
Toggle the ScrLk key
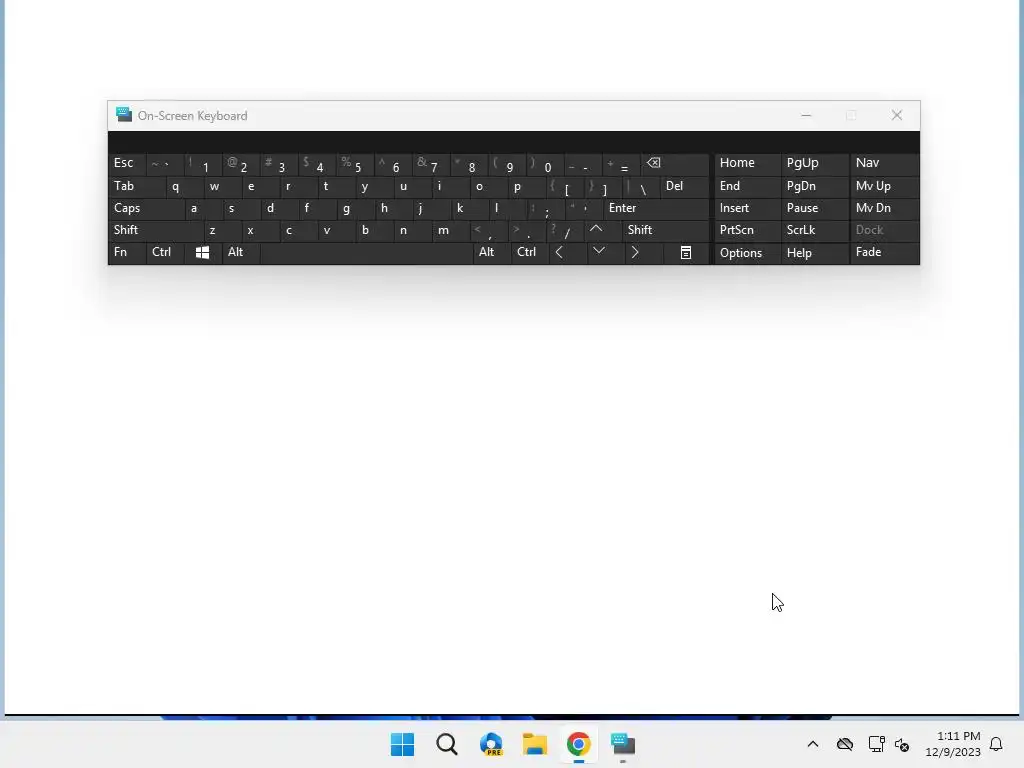pyautogui.click(x=814, y=230)
